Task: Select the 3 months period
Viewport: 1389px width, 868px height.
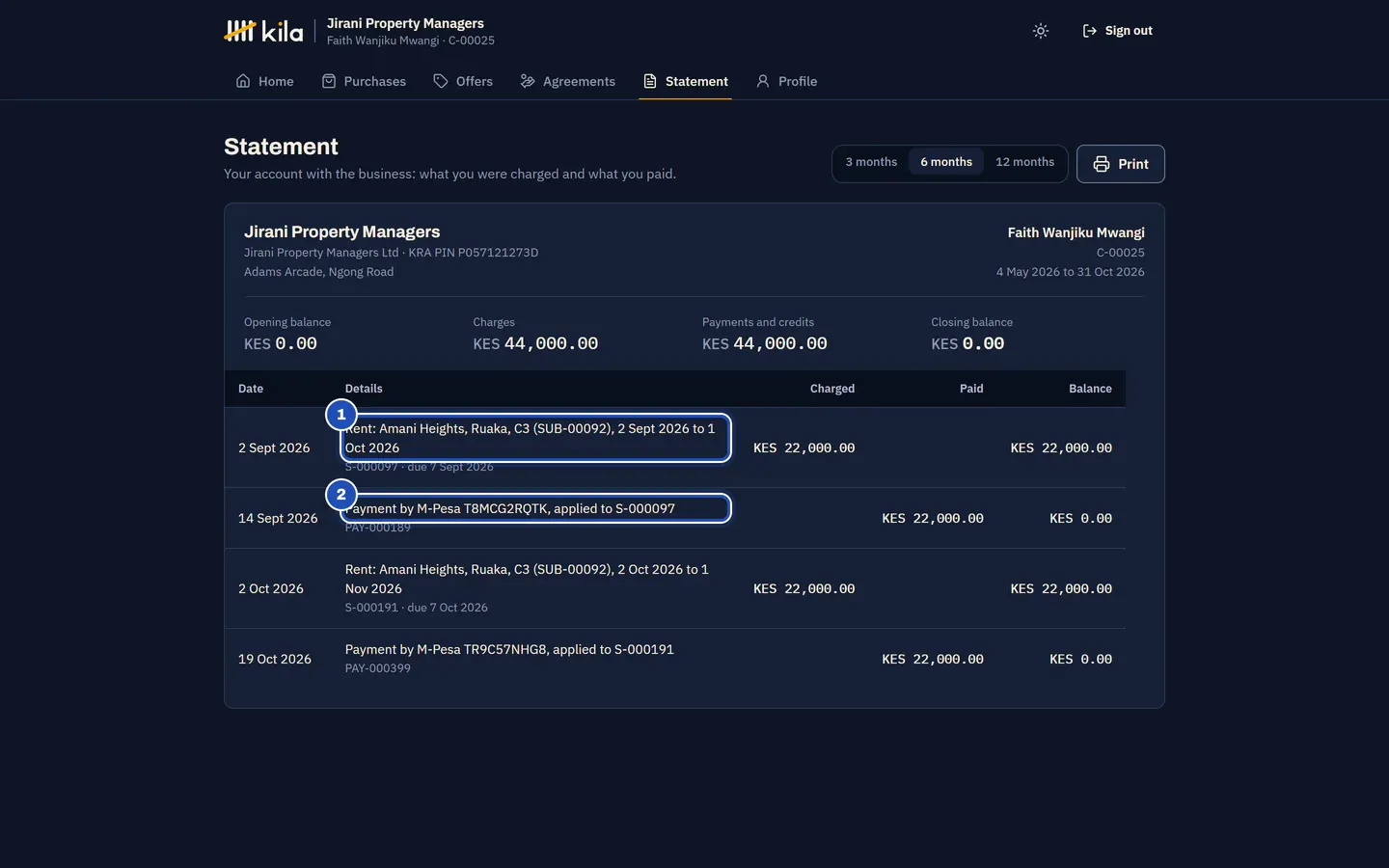Action: 871,162
